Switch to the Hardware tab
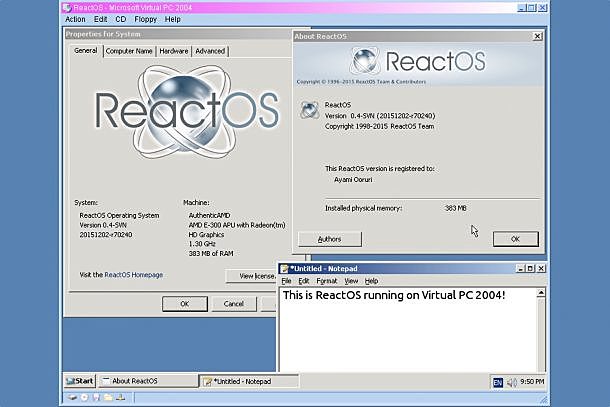Screen dimensions: 610x407 click(x=174, y=51)
